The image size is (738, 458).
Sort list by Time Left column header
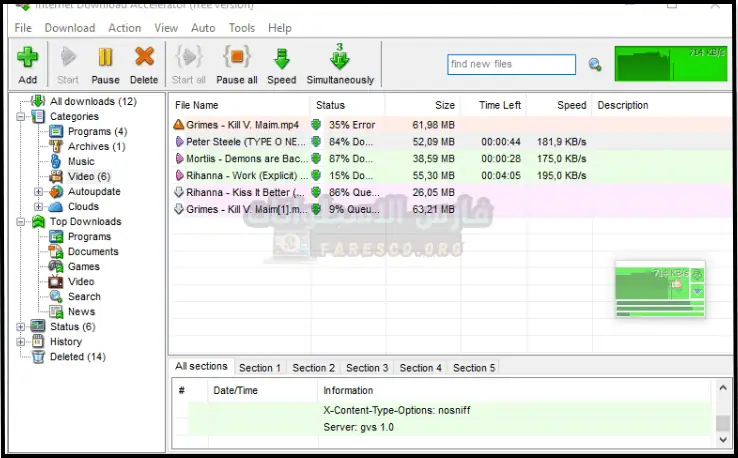coord(500,105)
